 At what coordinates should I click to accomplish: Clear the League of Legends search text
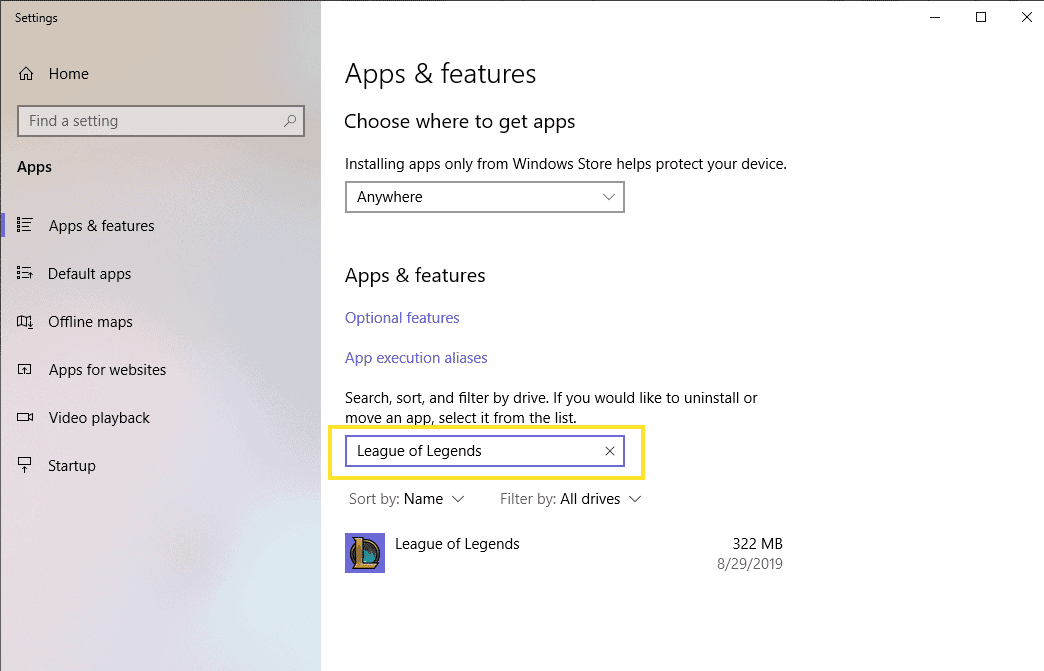(x=609, y=451)
